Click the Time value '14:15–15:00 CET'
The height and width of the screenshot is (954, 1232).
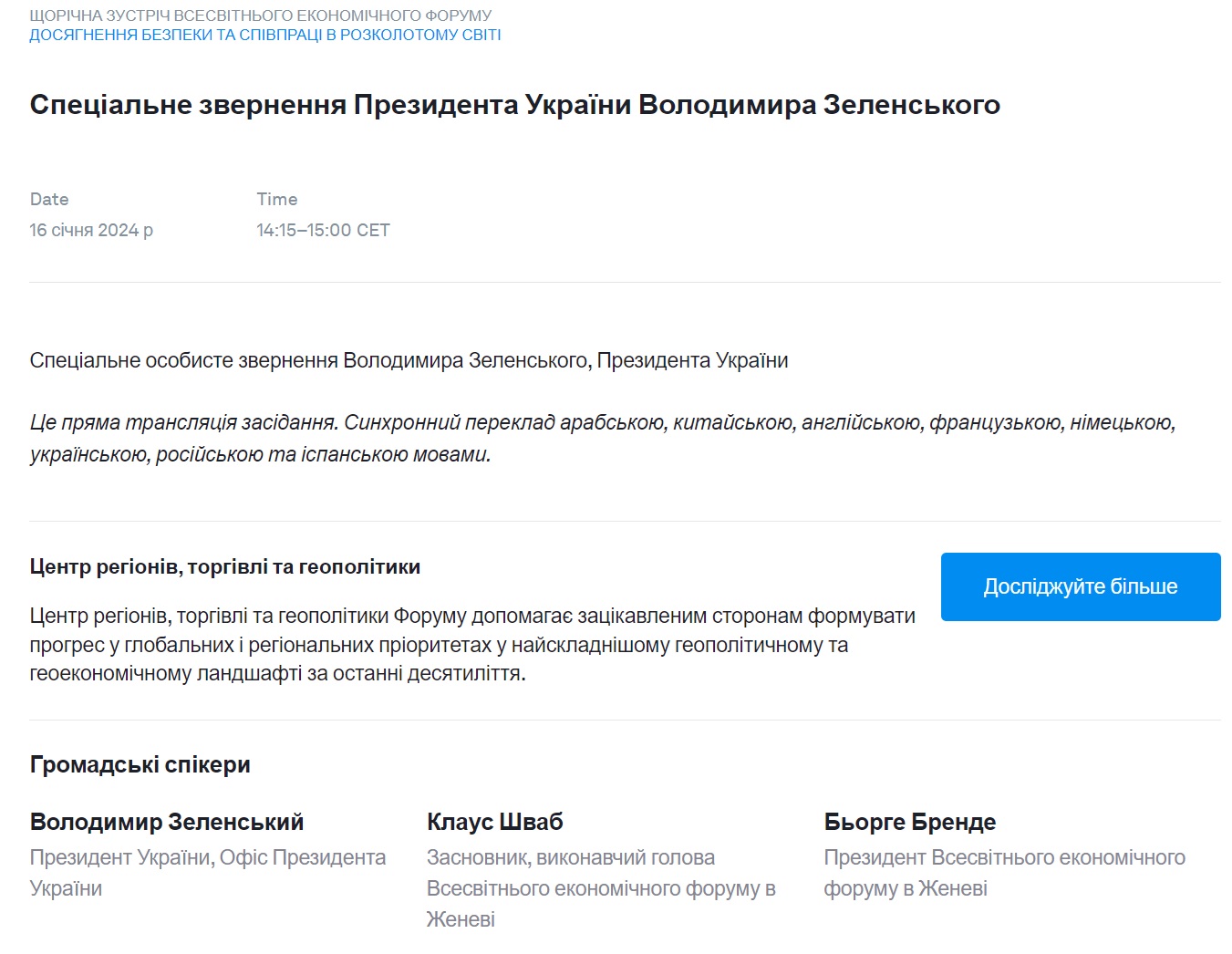324,230
